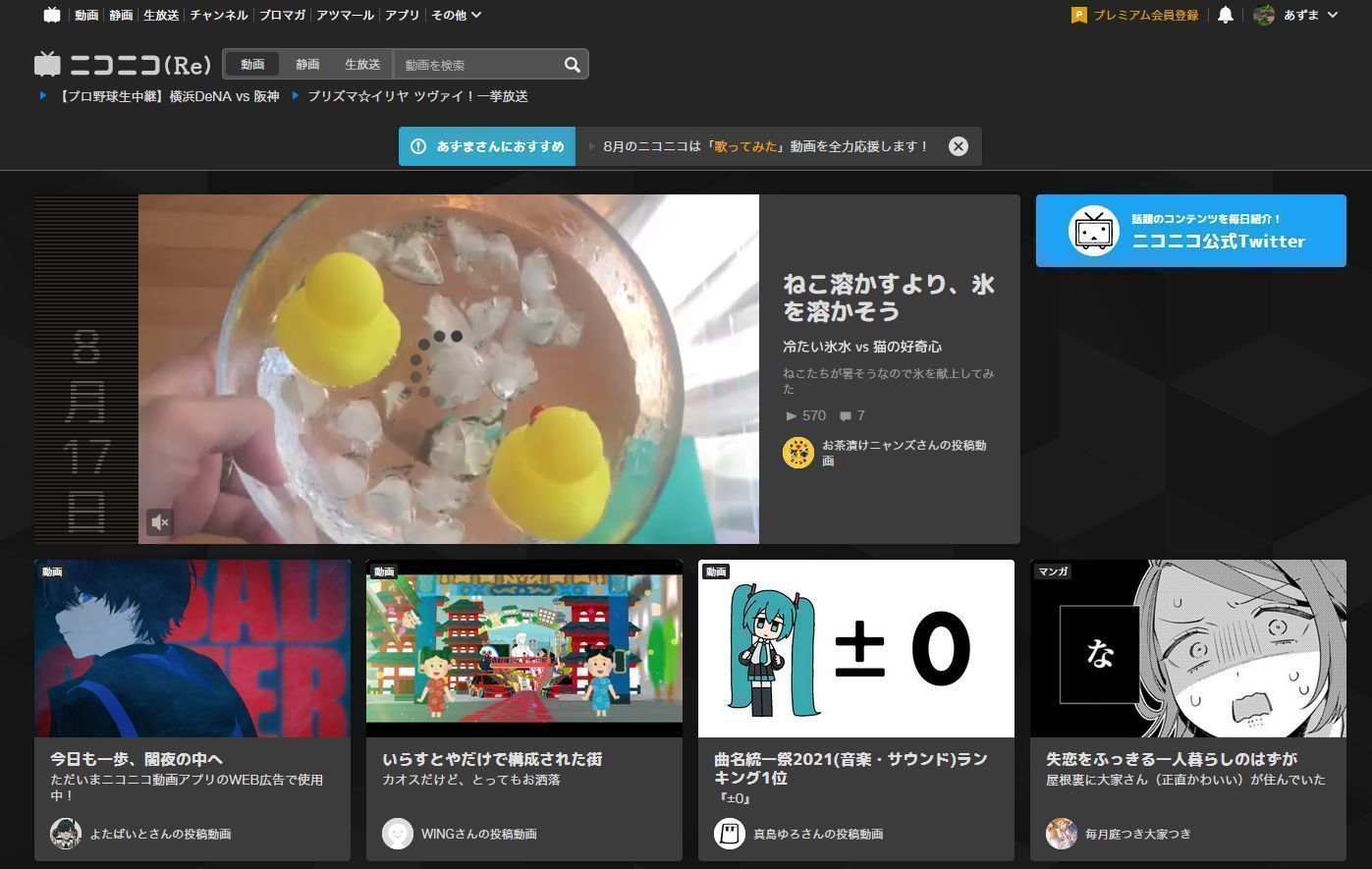Open the あずま account dropdown arrow
This screenshot has height=869, width=1372.
(x=1333, y=15)
